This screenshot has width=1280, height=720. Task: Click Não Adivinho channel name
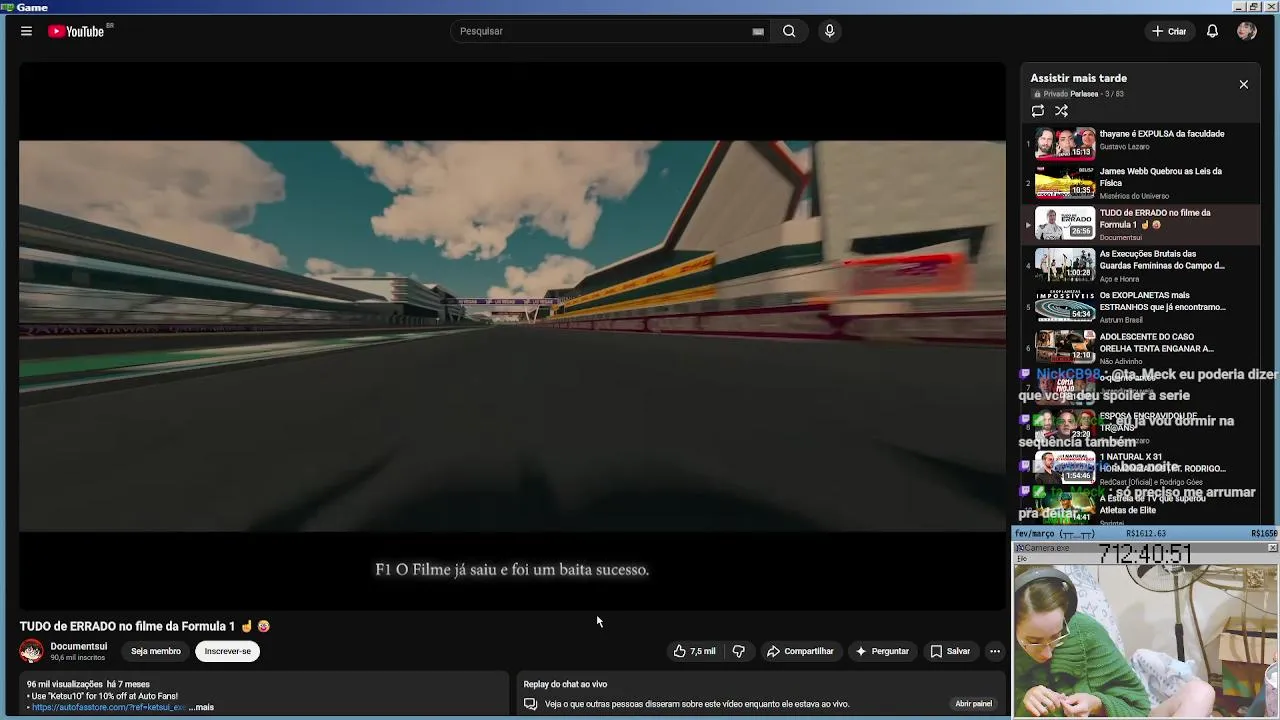[x=1121, y=361]
